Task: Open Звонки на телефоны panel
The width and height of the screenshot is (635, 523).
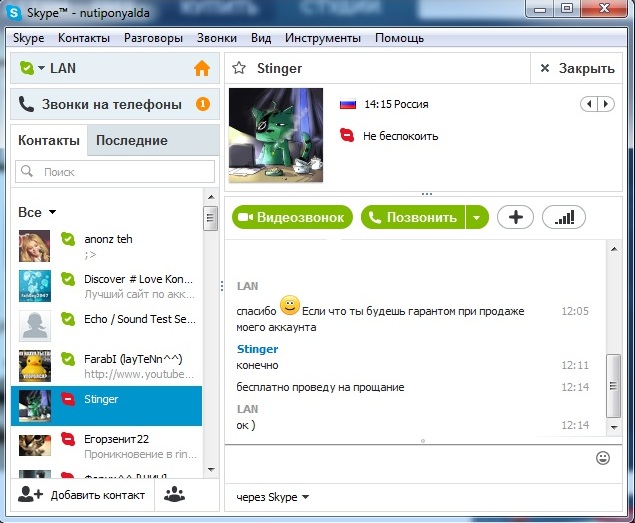Action: click(115, 105)
